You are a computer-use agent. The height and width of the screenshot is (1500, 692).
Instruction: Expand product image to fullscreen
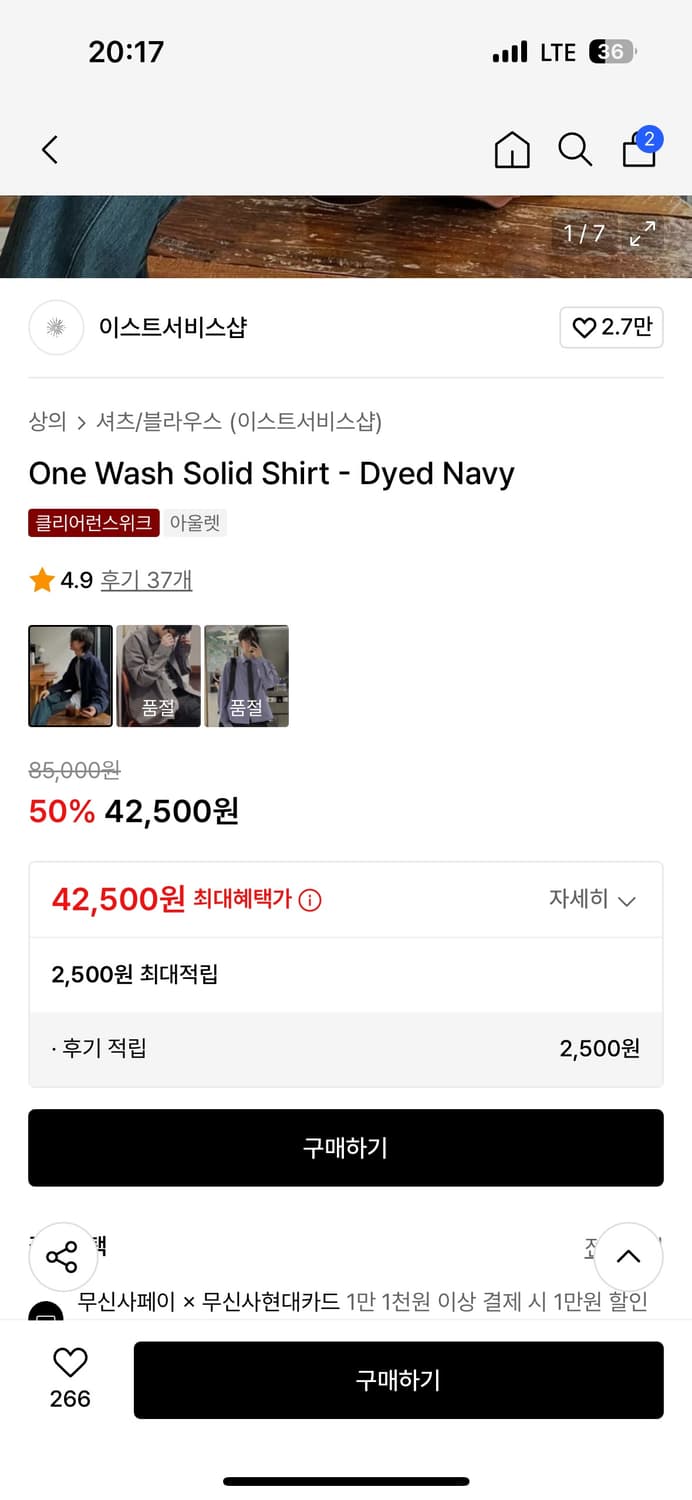644,235
